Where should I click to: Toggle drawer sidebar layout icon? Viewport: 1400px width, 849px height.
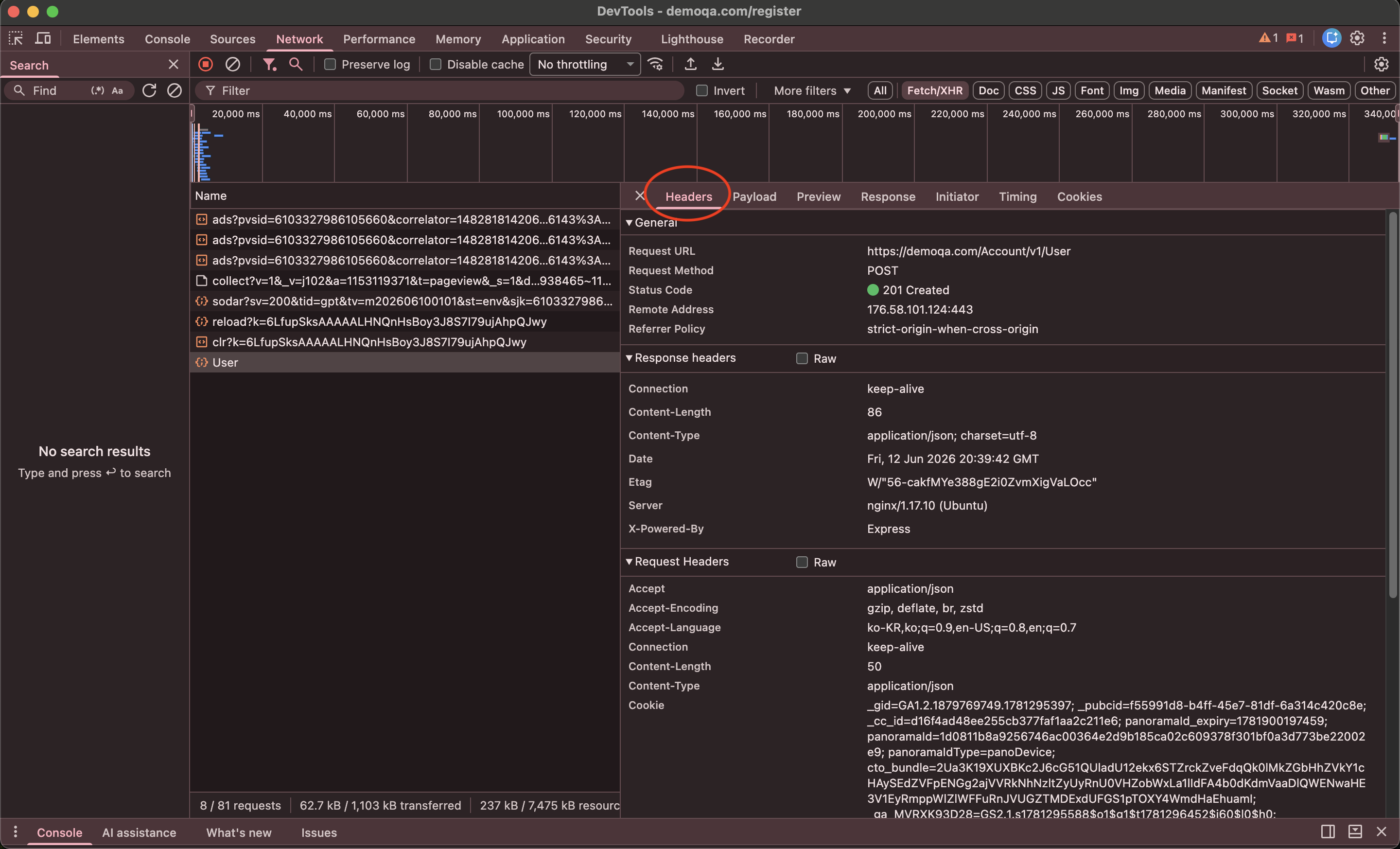pyautogui.click(x=1328, y=832)
